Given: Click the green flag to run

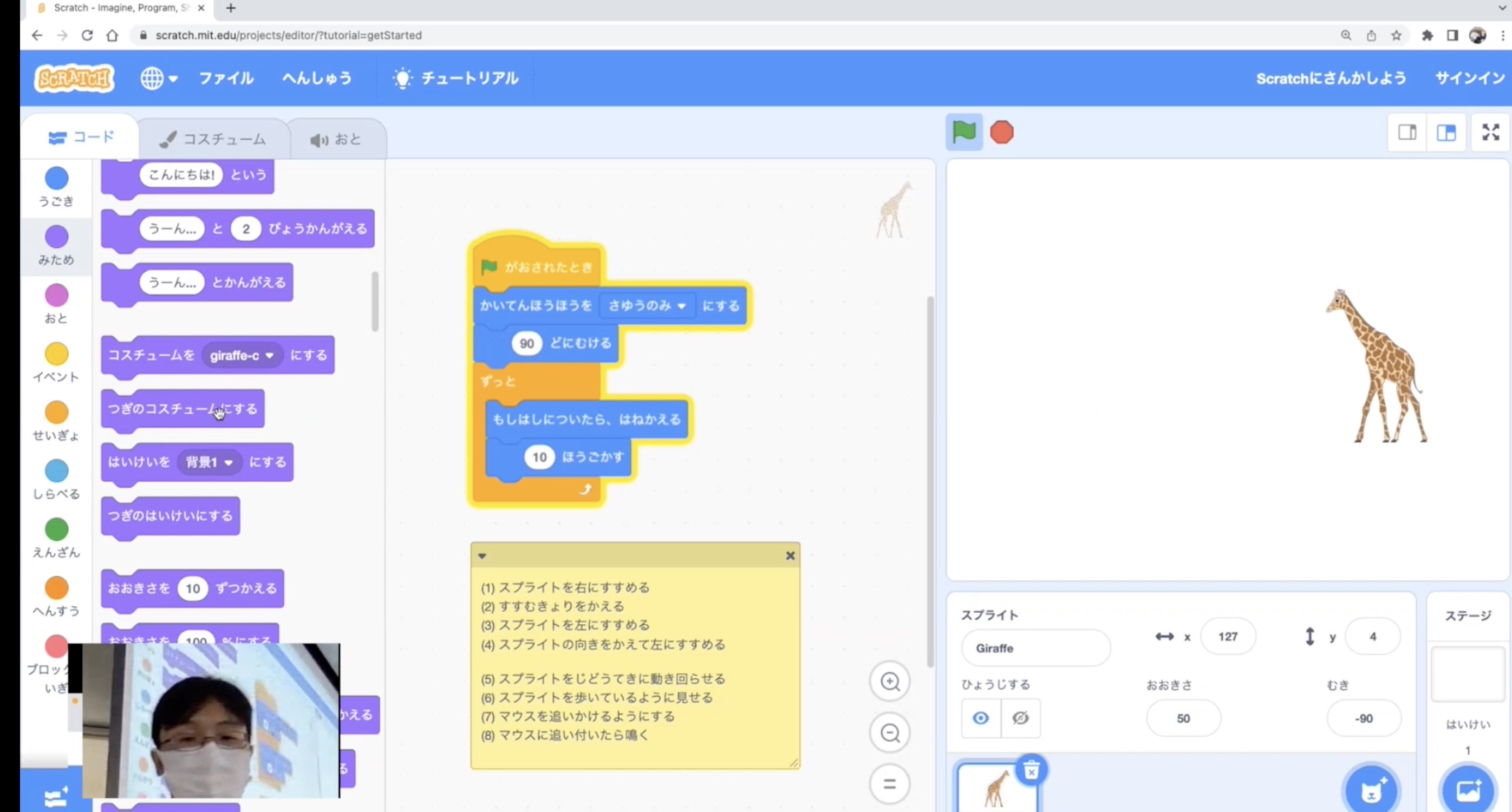Looking at the screenshot, I should (x=964, y=132).
